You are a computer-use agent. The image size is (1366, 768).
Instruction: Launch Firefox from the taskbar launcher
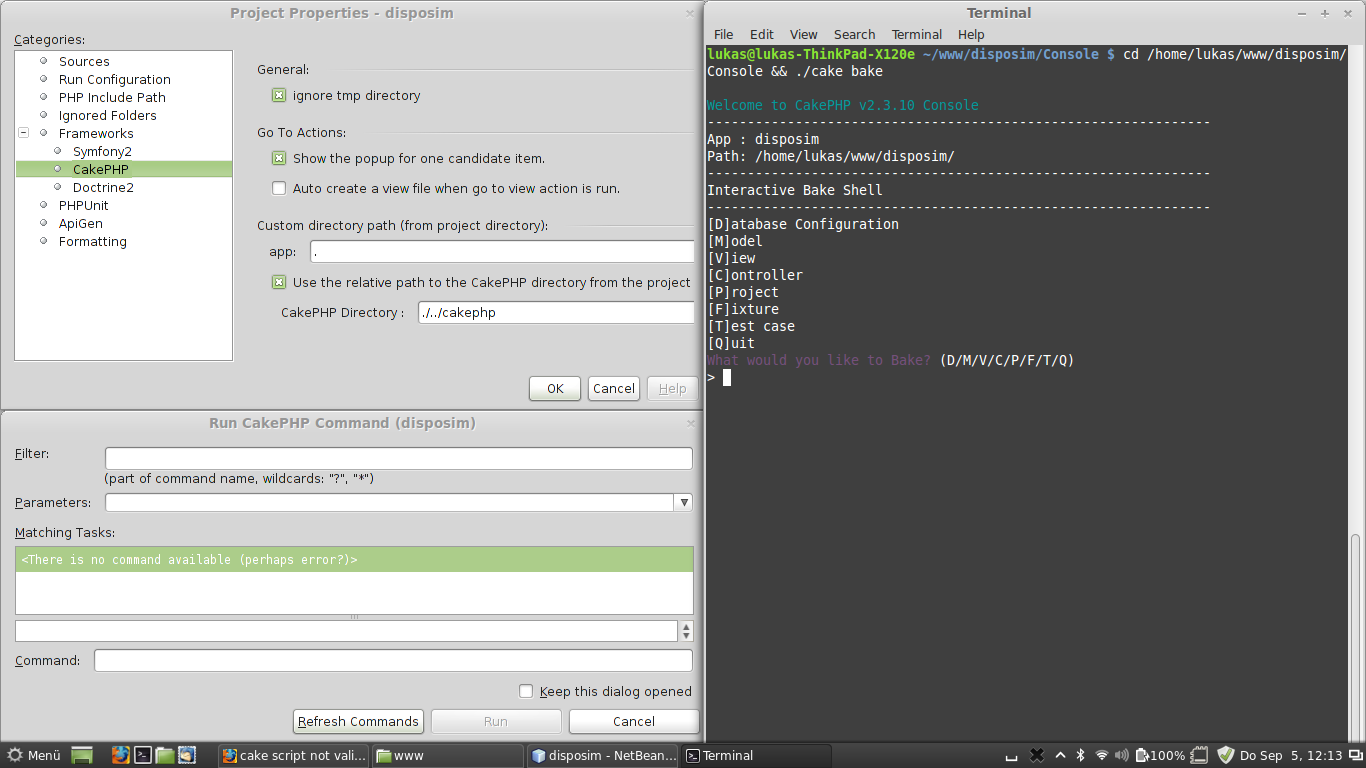121,755
